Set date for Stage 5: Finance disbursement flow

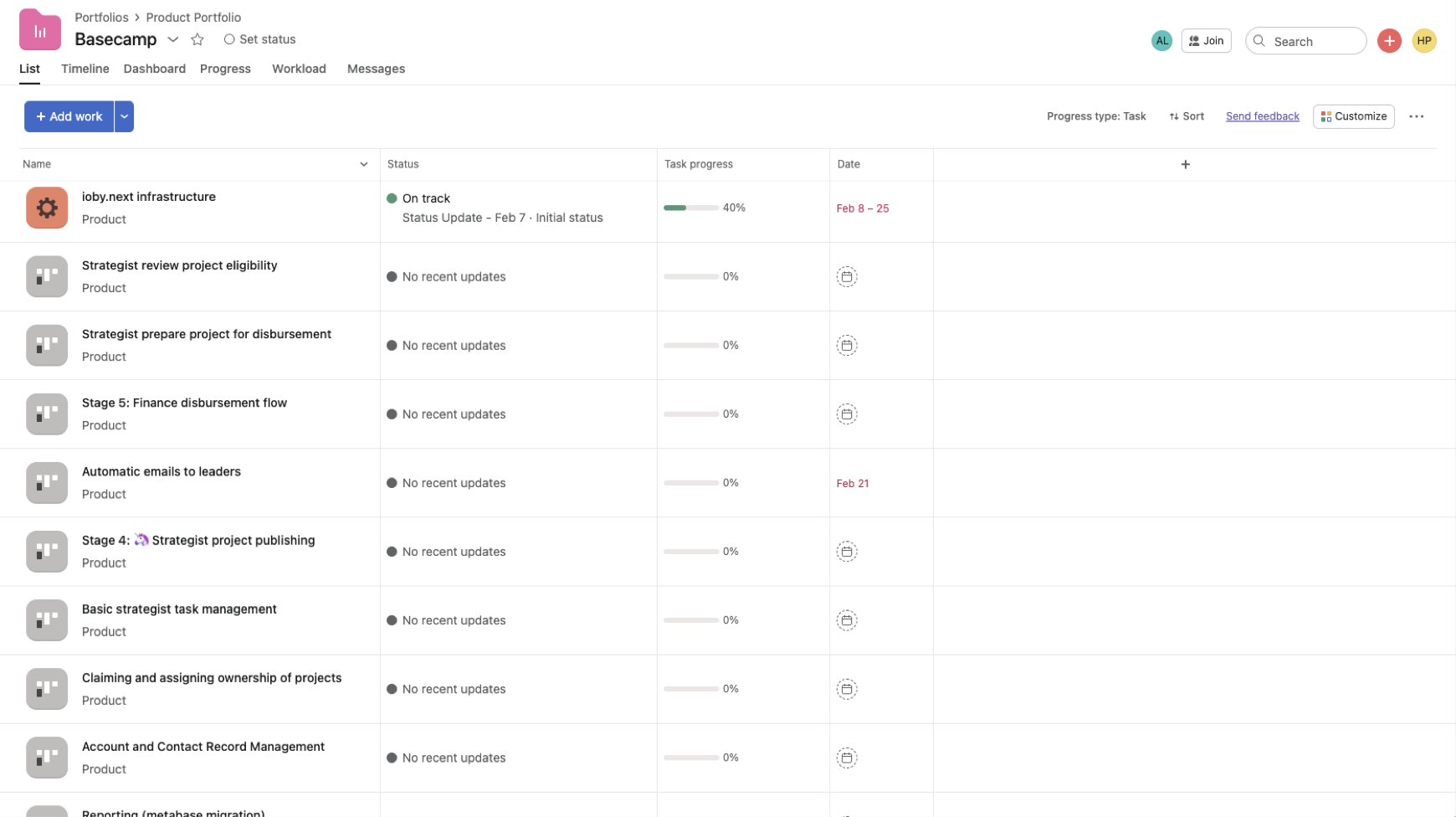[x=847, y=414]
